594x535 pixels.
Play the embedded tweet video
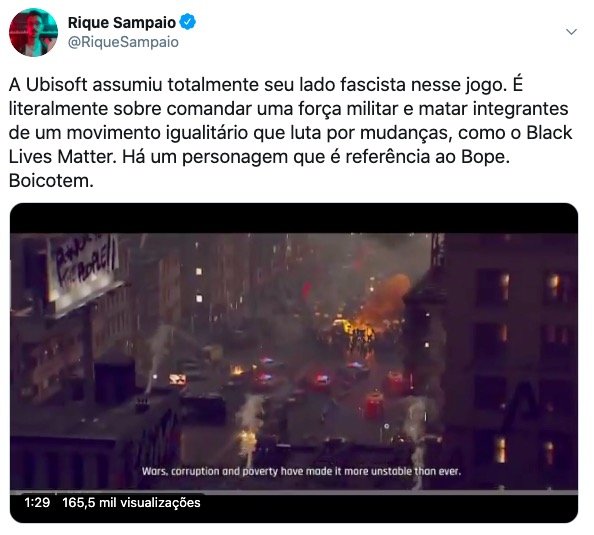tap(294, 363)
